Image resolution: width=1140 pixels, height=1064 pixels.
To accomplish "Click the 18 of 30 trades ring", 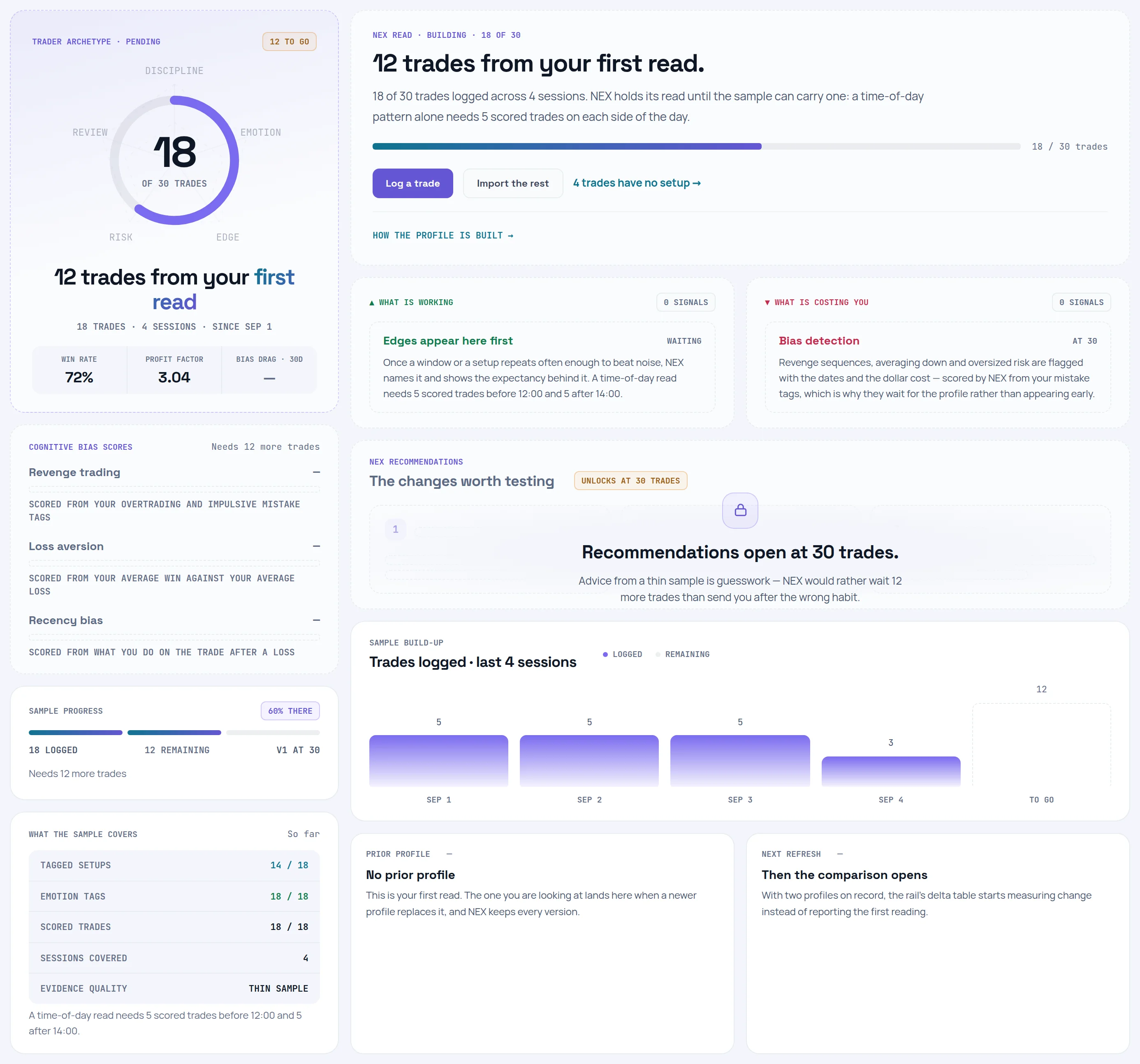I will tap(174, 160).
